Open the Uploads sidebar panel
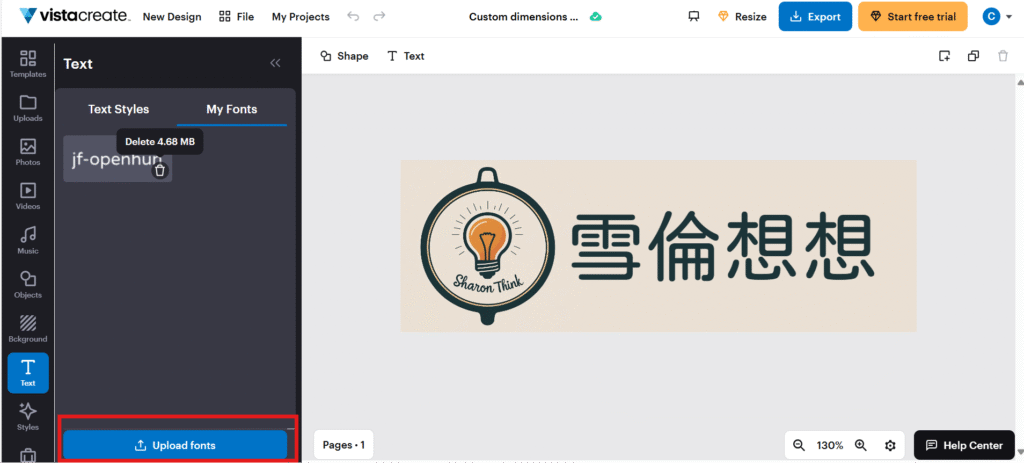This screenshot has height=463, width=1024. click(28, 107)
